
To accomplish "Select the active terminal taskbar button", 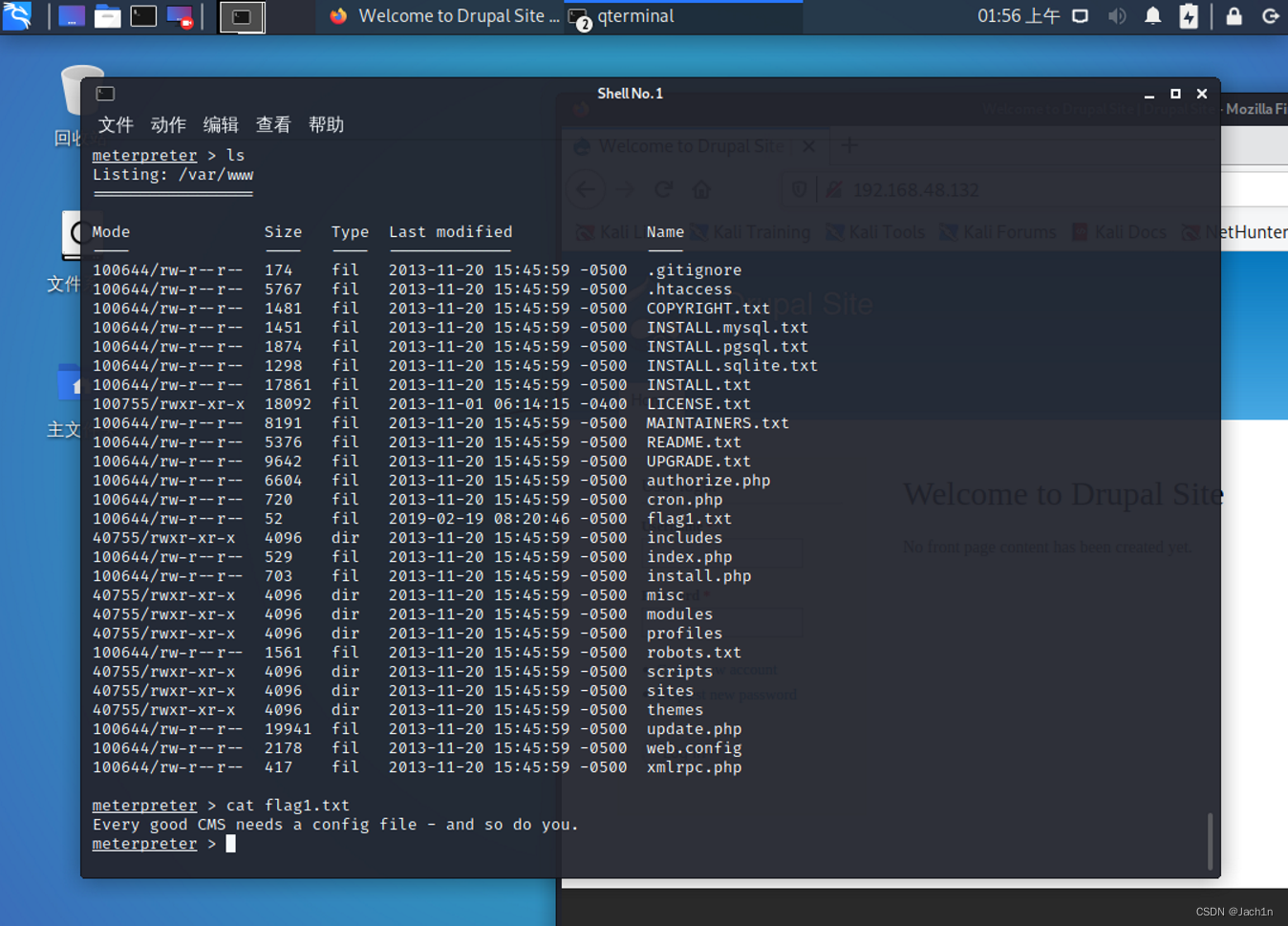I will point(243,16).
